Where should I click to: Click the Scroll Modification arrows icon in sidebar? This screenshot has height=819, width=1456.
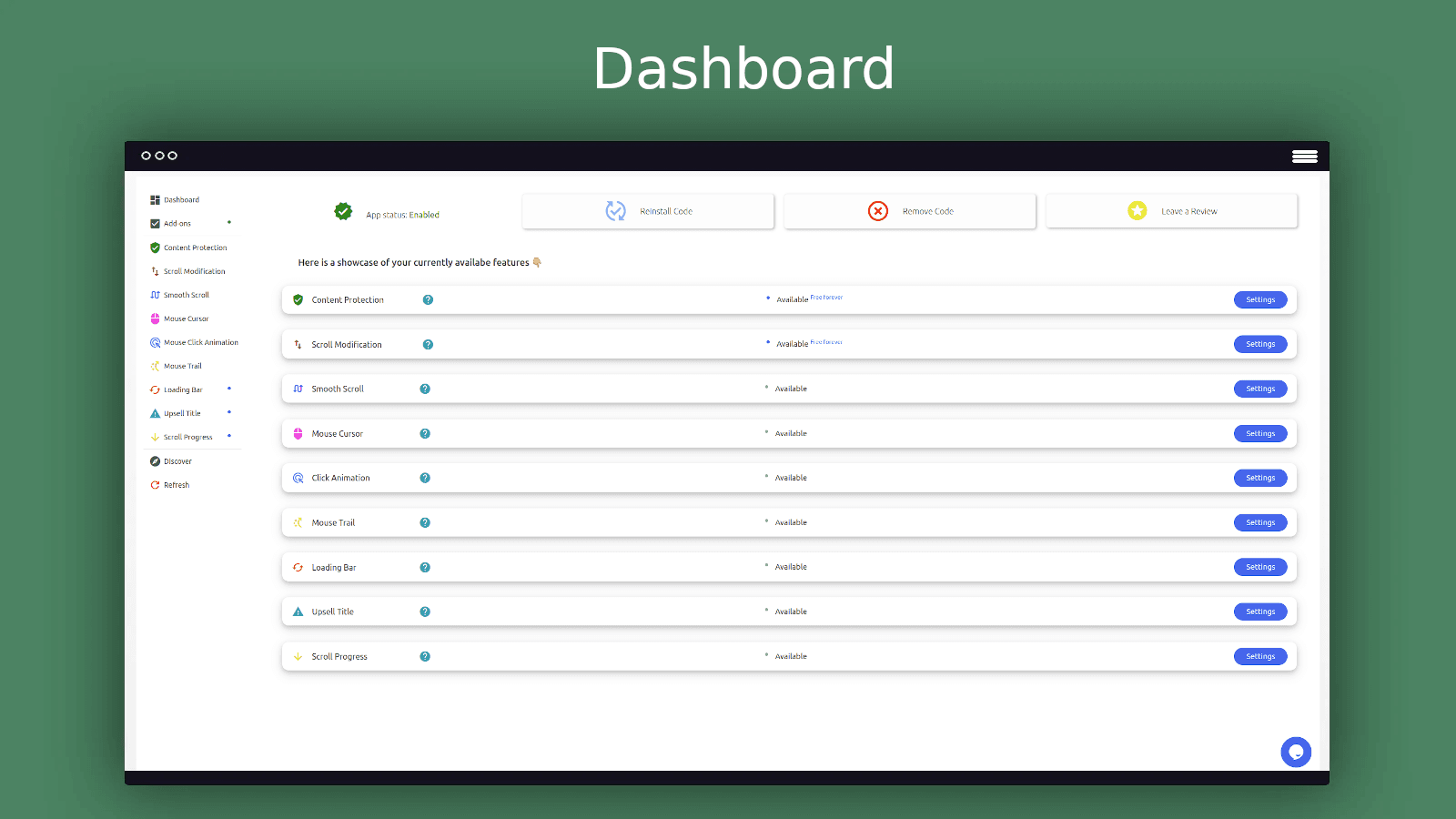point(155,270)
